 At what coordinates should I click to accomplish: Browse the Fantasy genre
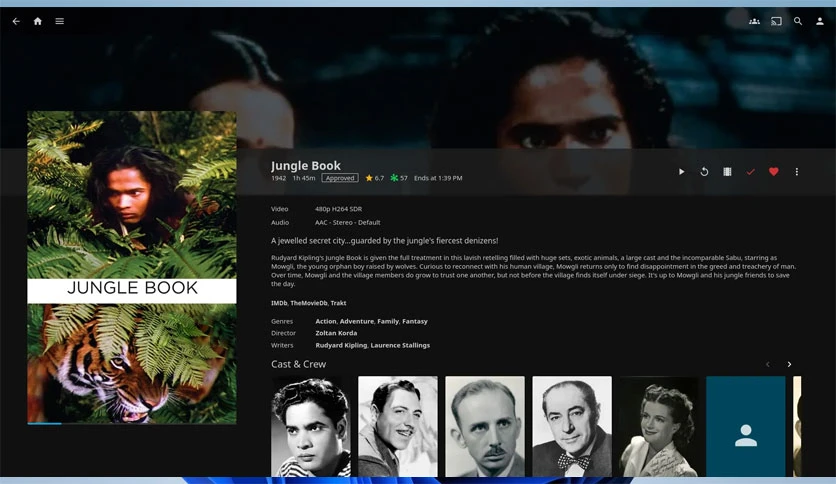pos(415,321)
